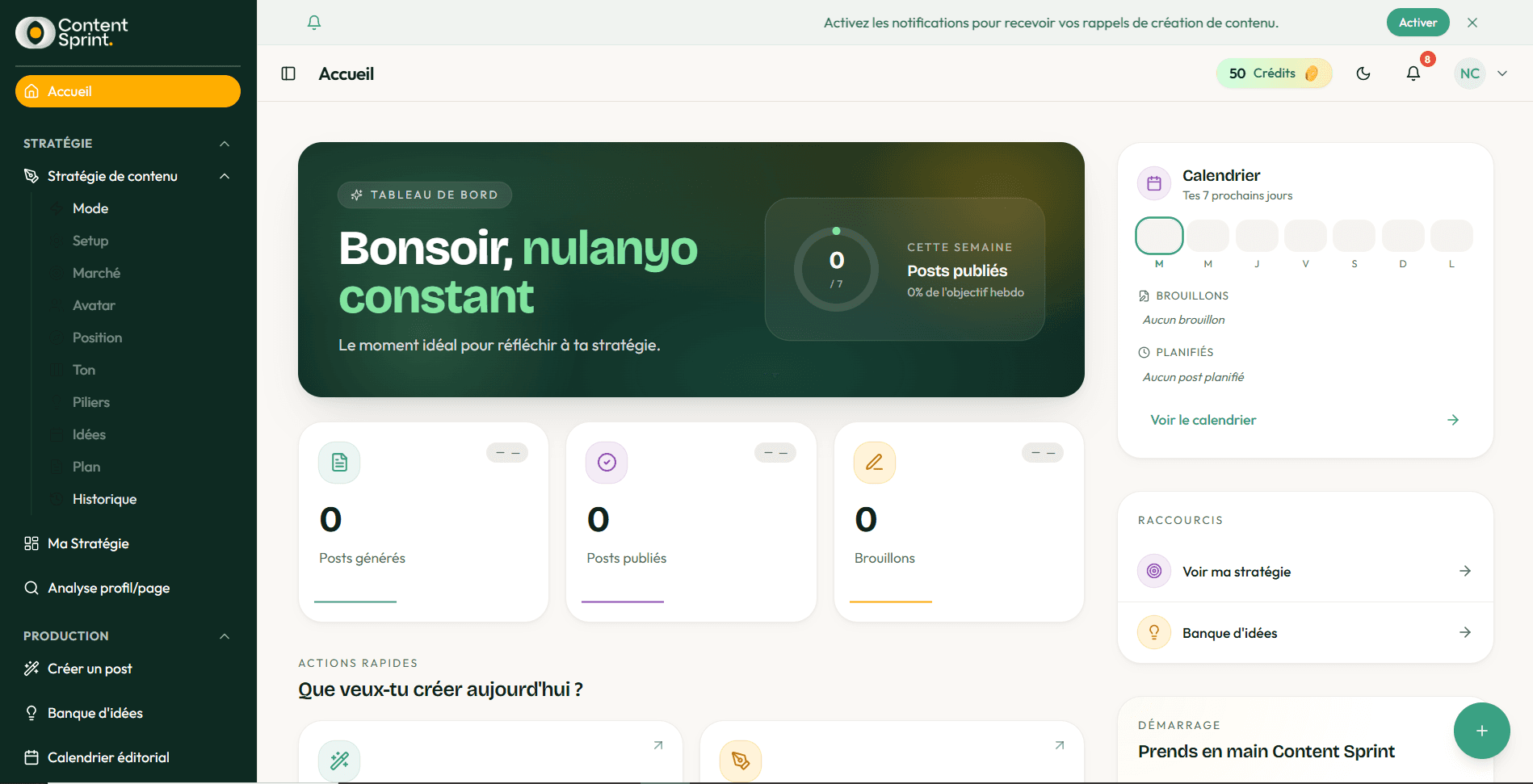This screenshot has width=1533, height=784.
Task: Click the Calendrier calendar icon
Action: pyautogui.click(x=1154, y=183)
